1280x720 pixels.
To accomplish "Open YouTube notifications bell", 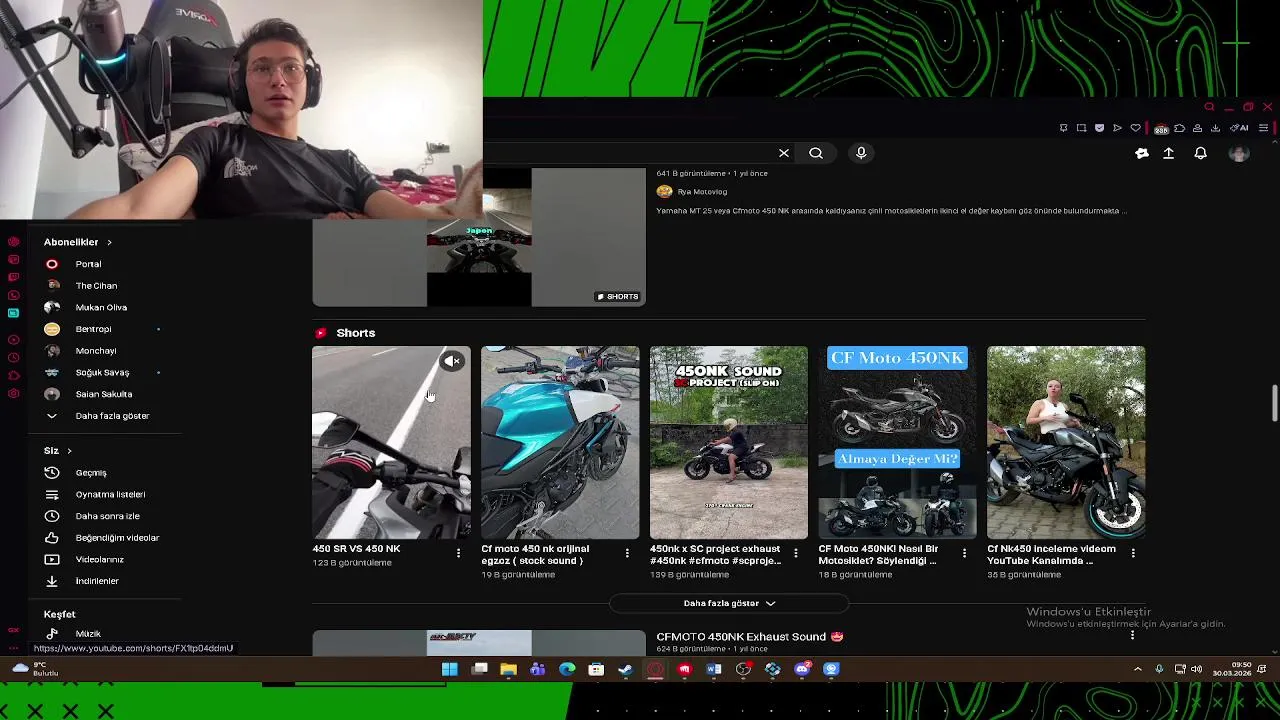I will [1201, 153].
